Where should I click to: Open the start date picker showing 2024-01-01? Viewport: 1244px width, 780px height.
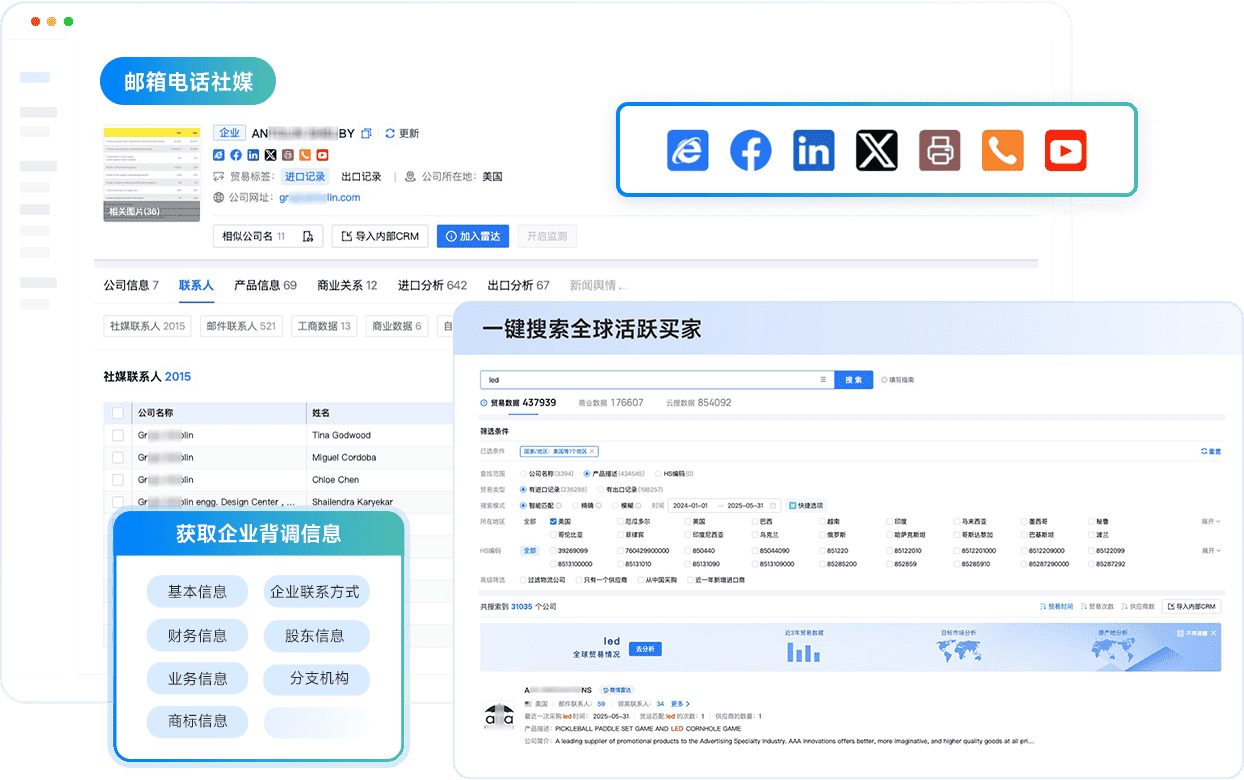pyautogui.click(x=690, y=505)
